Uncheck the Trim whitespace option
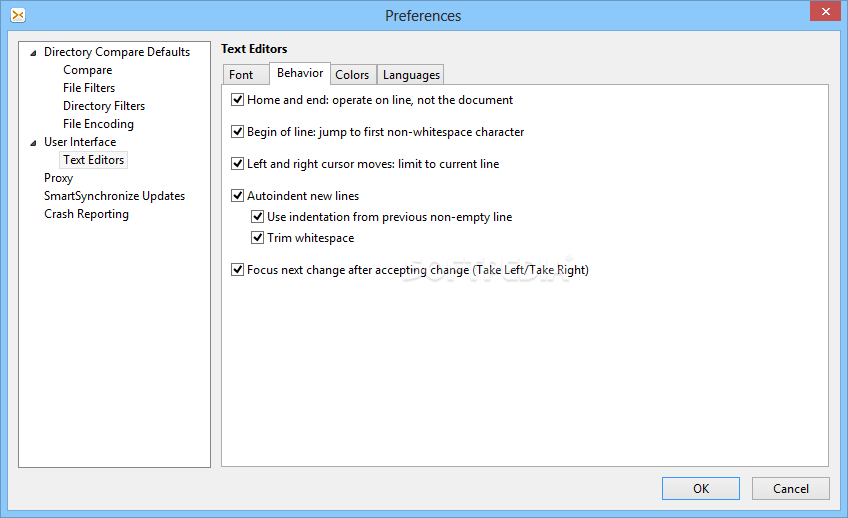This screenshot has height=518, width=848. pos(257,237)
